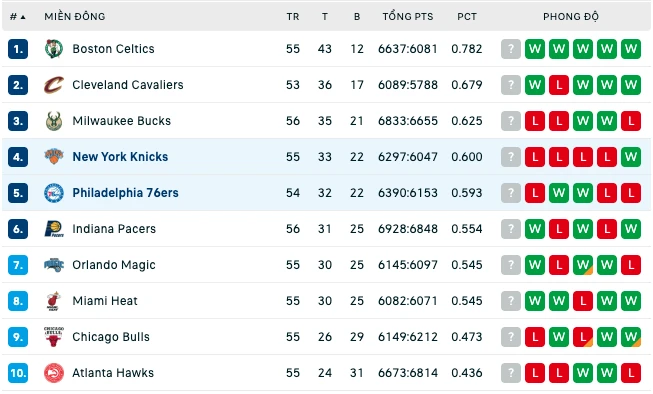Image resolution: width=653 pixels, height=394 pixels.
Task: Click the New York Knicks logo
Action: click(x=54, y=157)
